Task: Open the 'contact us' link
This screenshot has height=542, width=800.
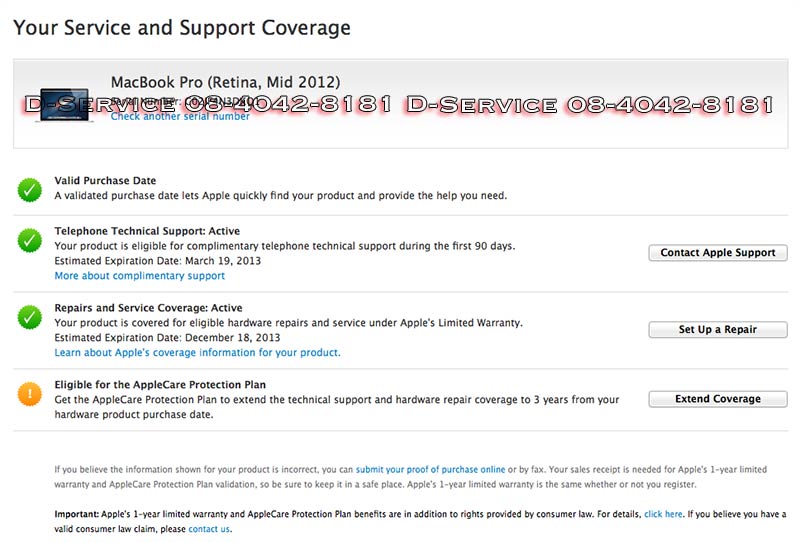Action: 209,529
